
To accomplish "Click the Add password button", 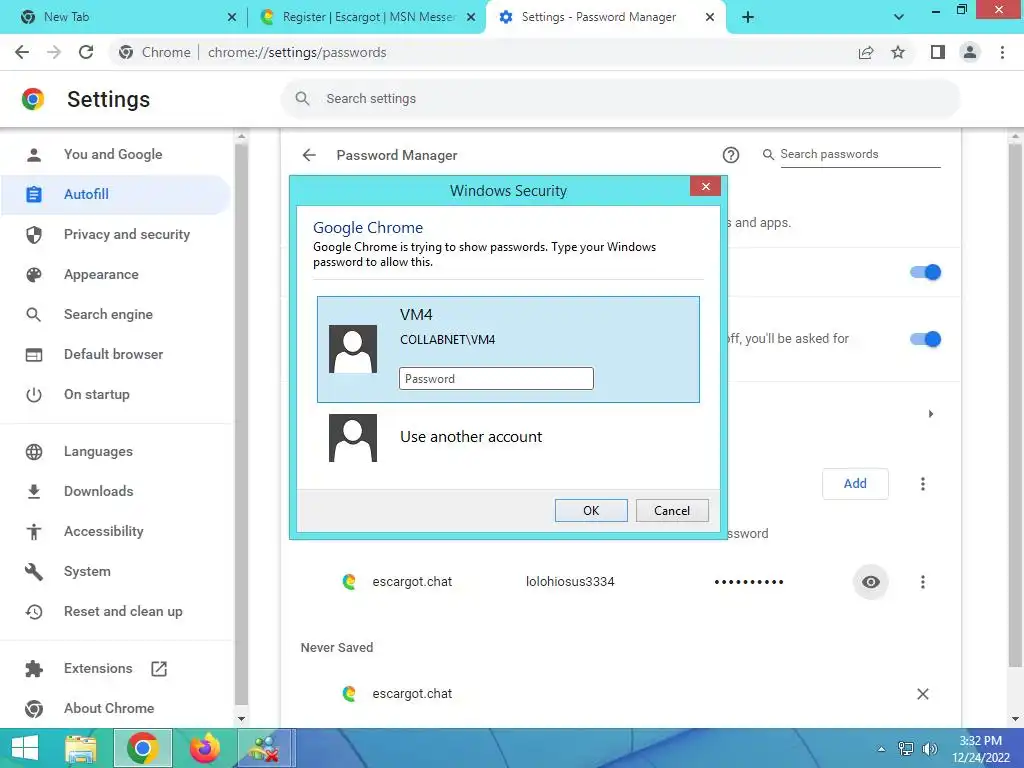I will [x=855, y=484].
